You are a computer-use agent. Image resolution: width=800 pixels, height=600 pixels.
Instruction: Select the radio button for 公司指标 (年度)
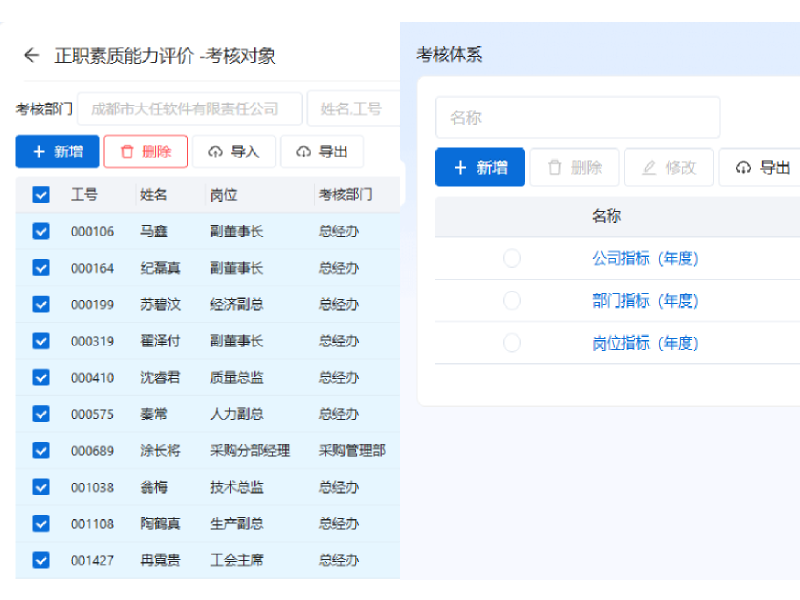tap(512, 258)
